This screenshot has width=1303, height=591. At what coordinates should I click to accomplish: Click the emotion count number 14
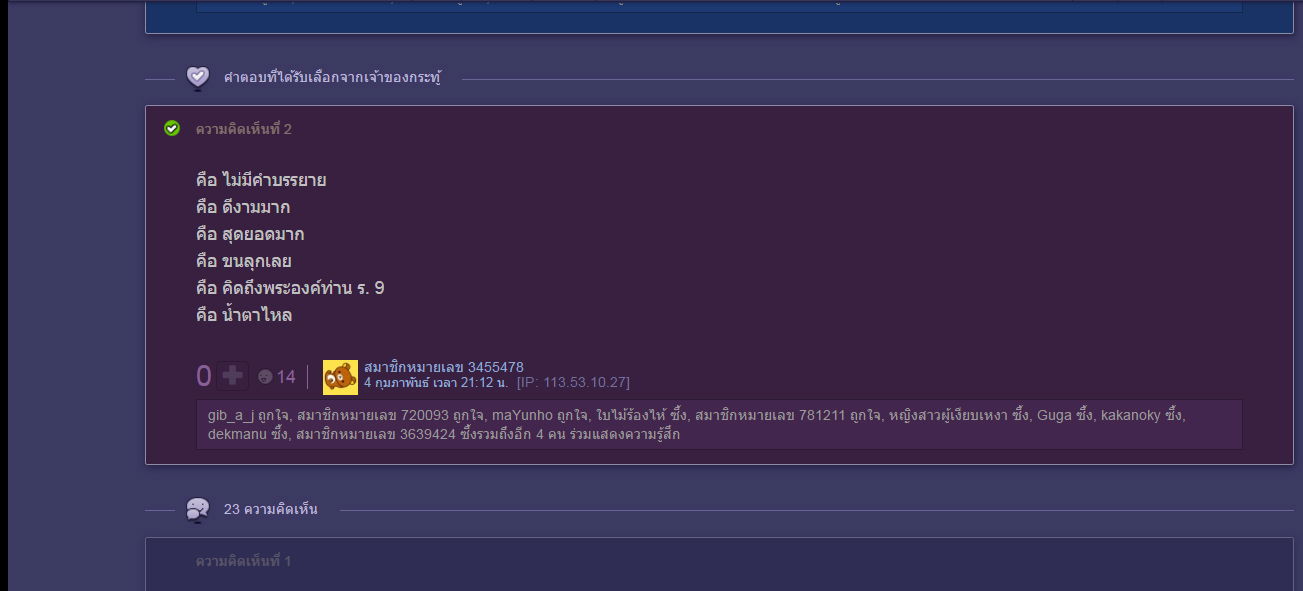click(286, 377)
